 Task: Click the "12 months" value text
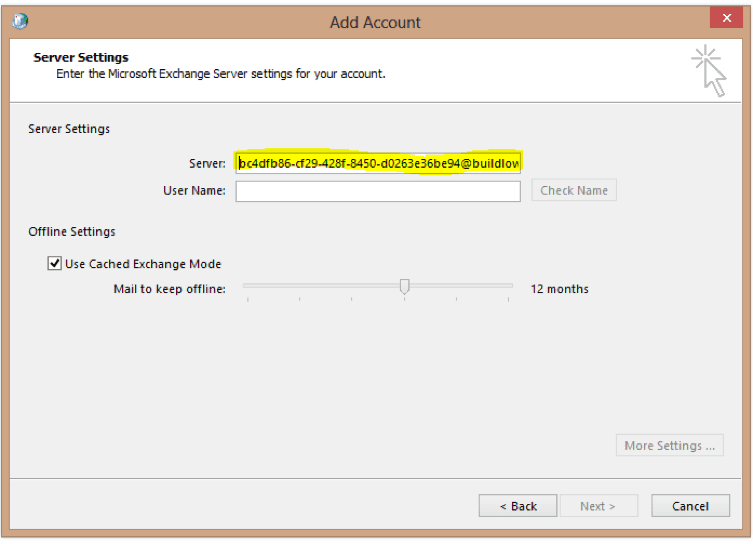point(559,289)
